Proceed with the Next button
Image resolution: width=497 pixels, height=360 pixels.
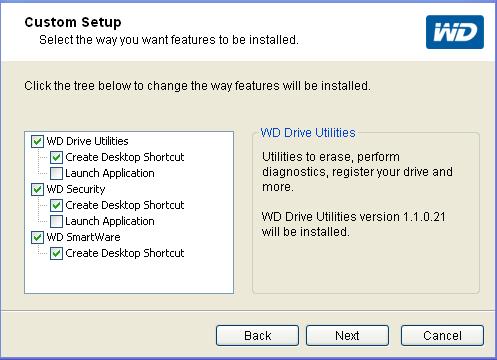click(347, 335)
